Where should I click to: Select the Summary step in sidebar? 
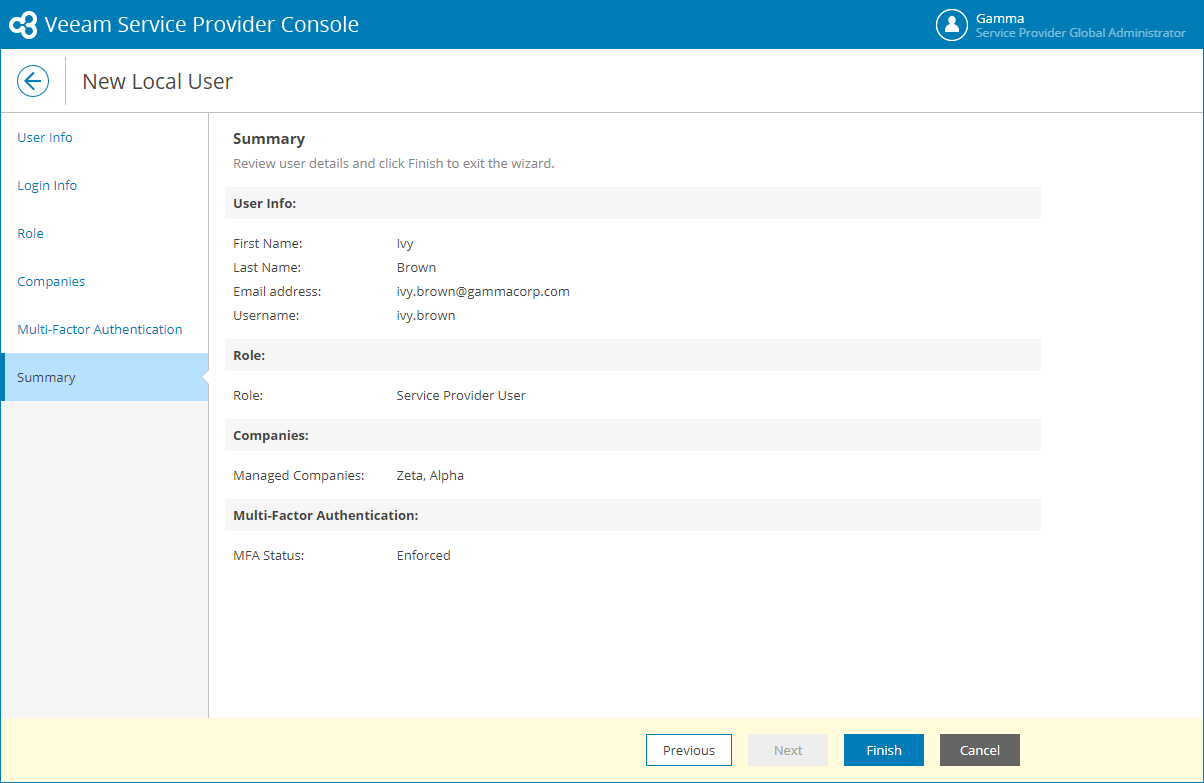coord(104,377)
